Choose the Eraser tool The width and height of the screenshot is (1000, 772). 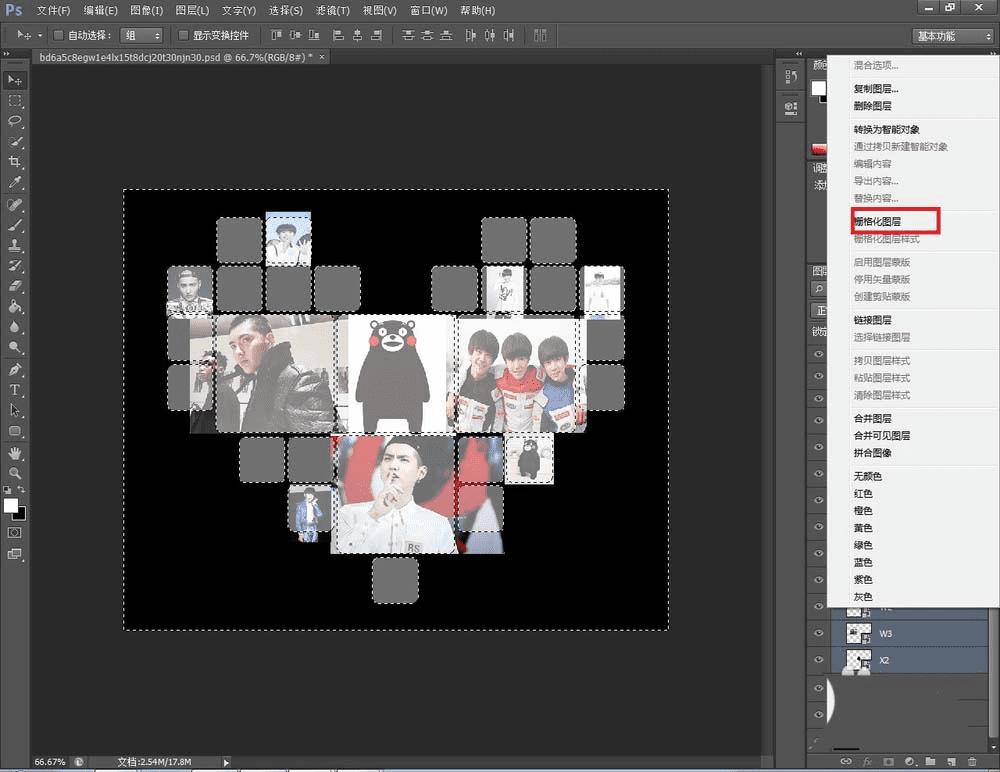(15, 286)
